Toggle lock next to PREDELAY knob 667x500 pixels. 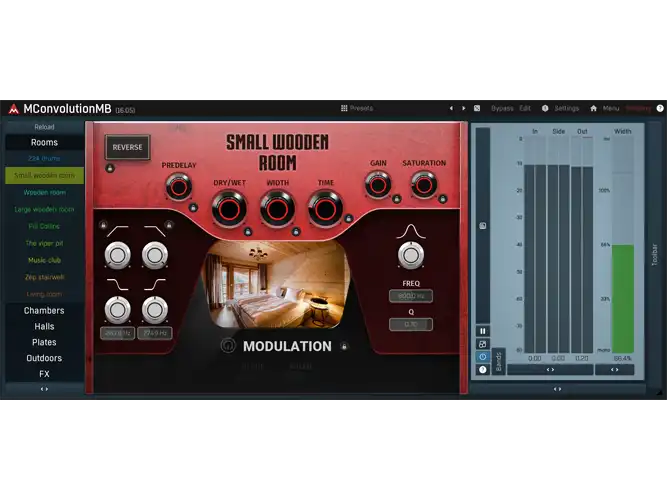click(193, 208)
